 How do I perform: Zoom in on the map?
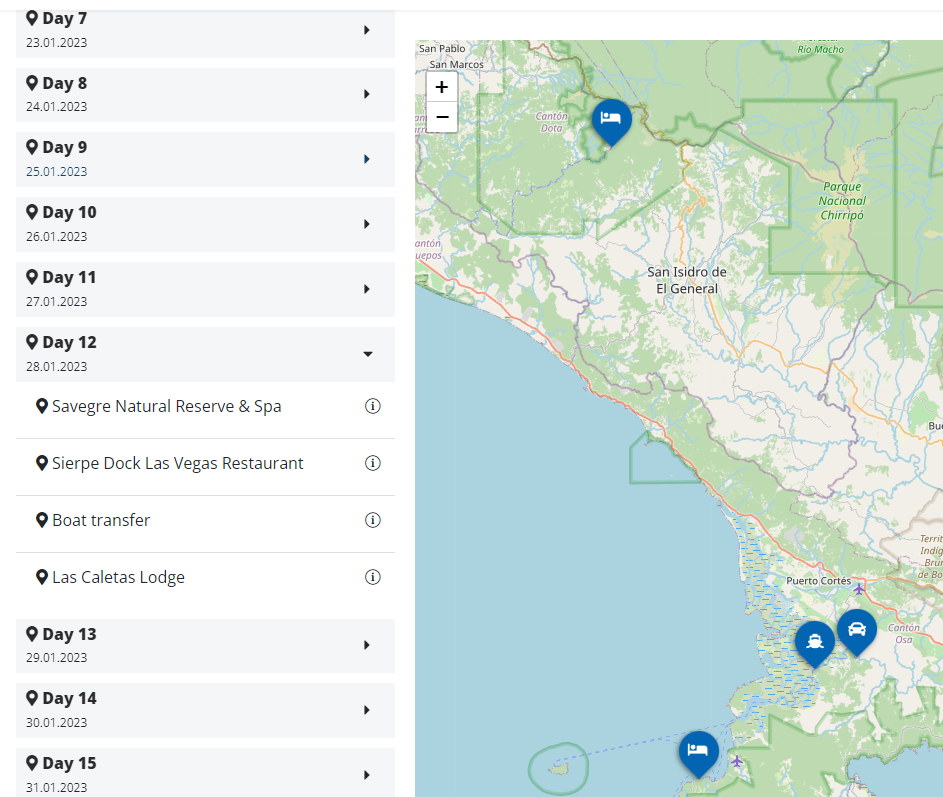(441, 87)
